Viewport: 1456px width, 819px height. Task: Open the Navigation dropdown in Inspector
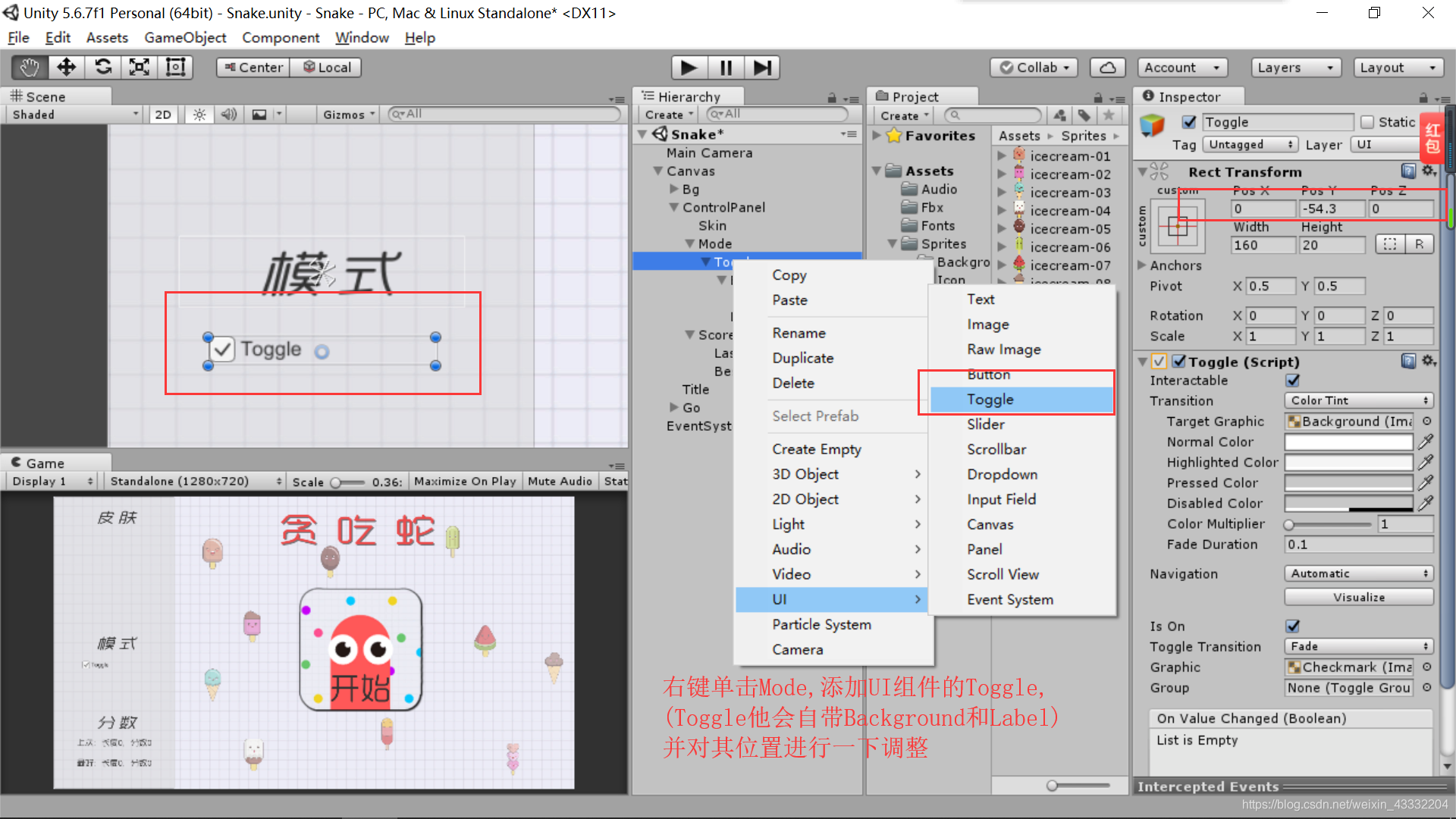coord(1355,573)
